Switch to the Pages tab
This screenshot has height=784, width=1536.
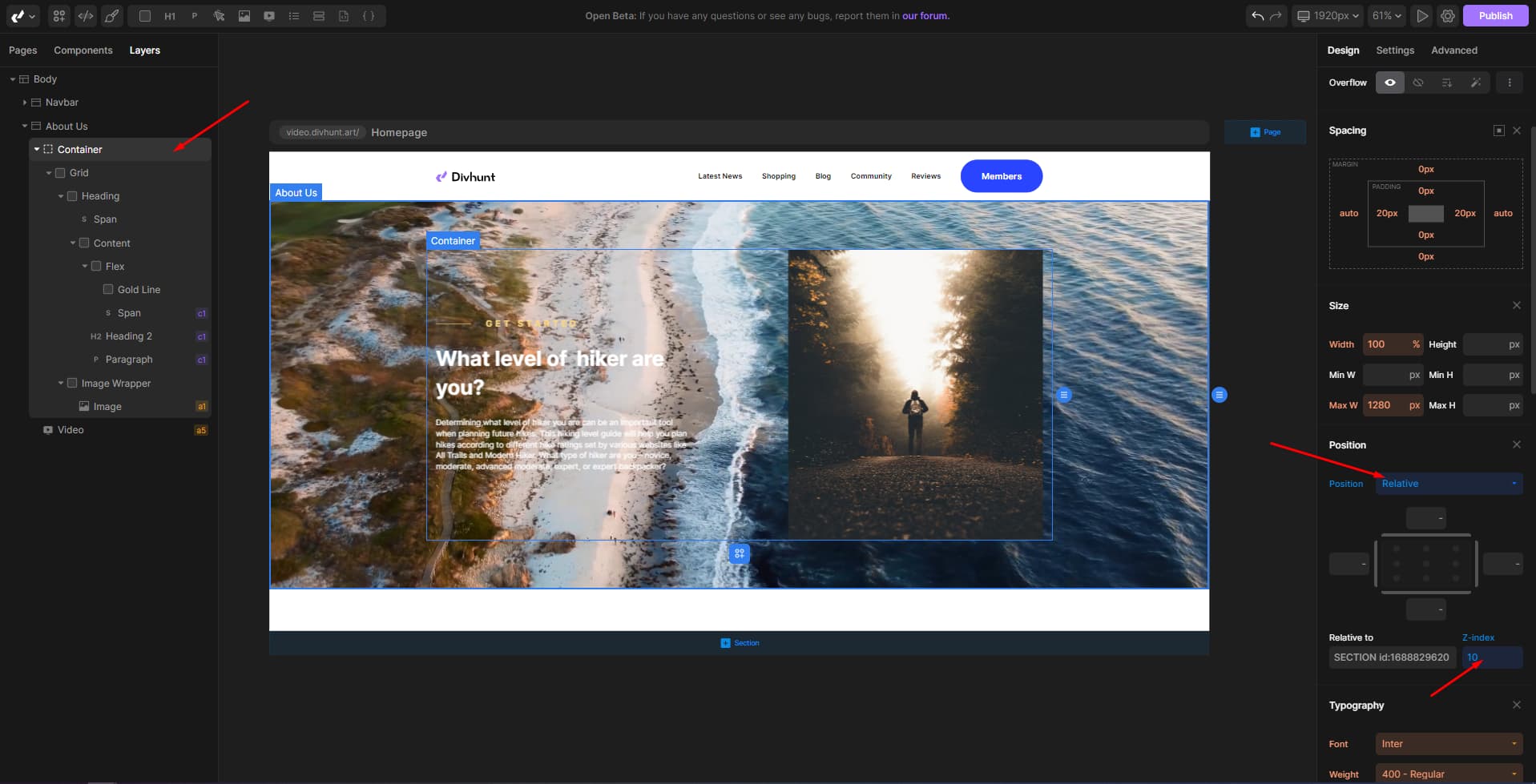click(23, 50)
